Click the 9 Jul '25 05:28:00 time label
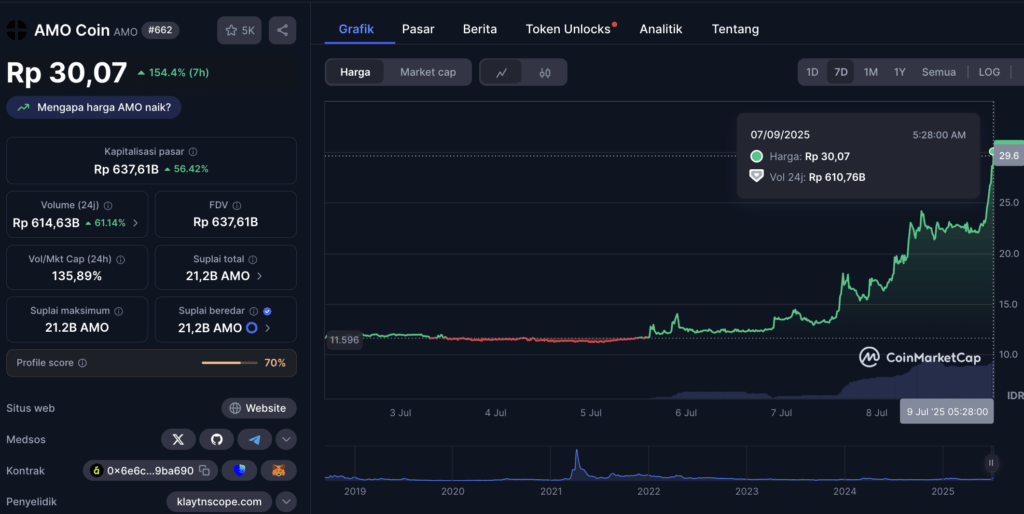 [x=947, y=412]
